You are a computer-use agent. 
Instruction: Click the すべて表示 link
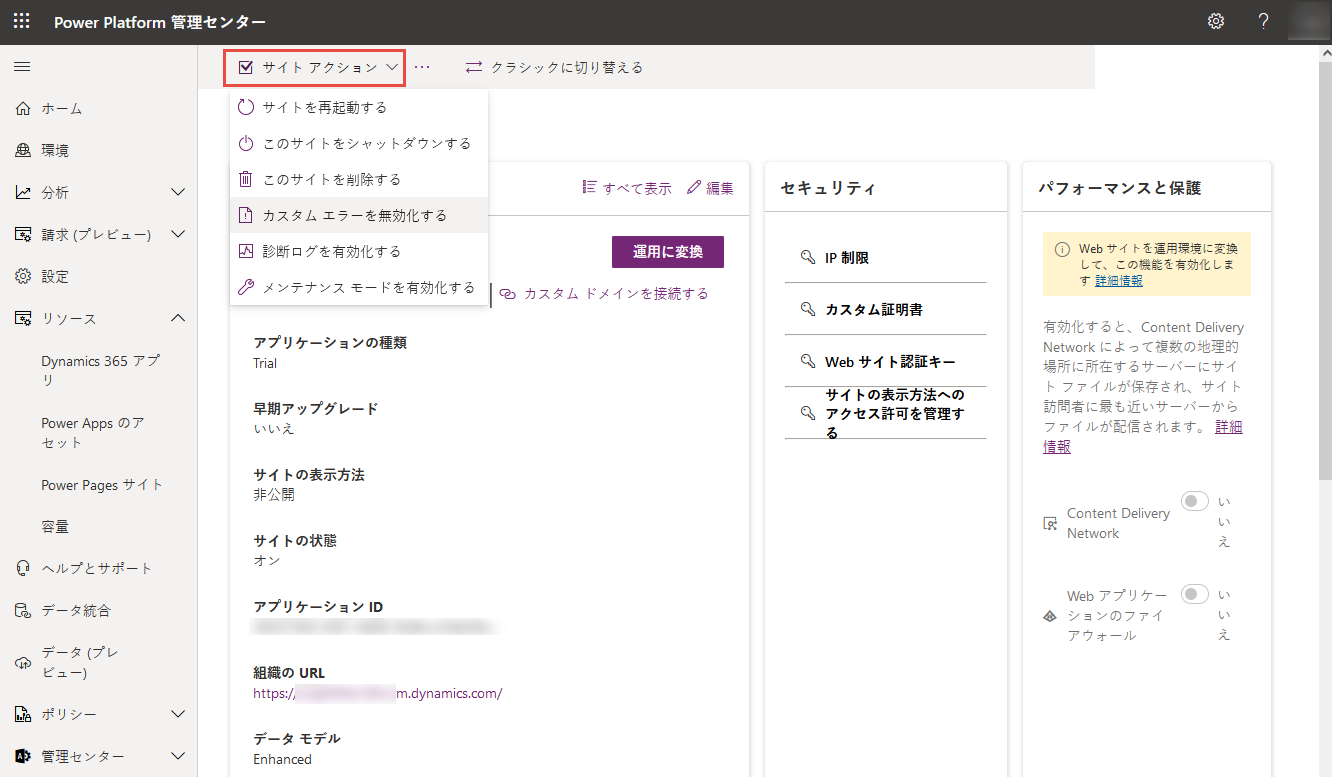point(637,188)
